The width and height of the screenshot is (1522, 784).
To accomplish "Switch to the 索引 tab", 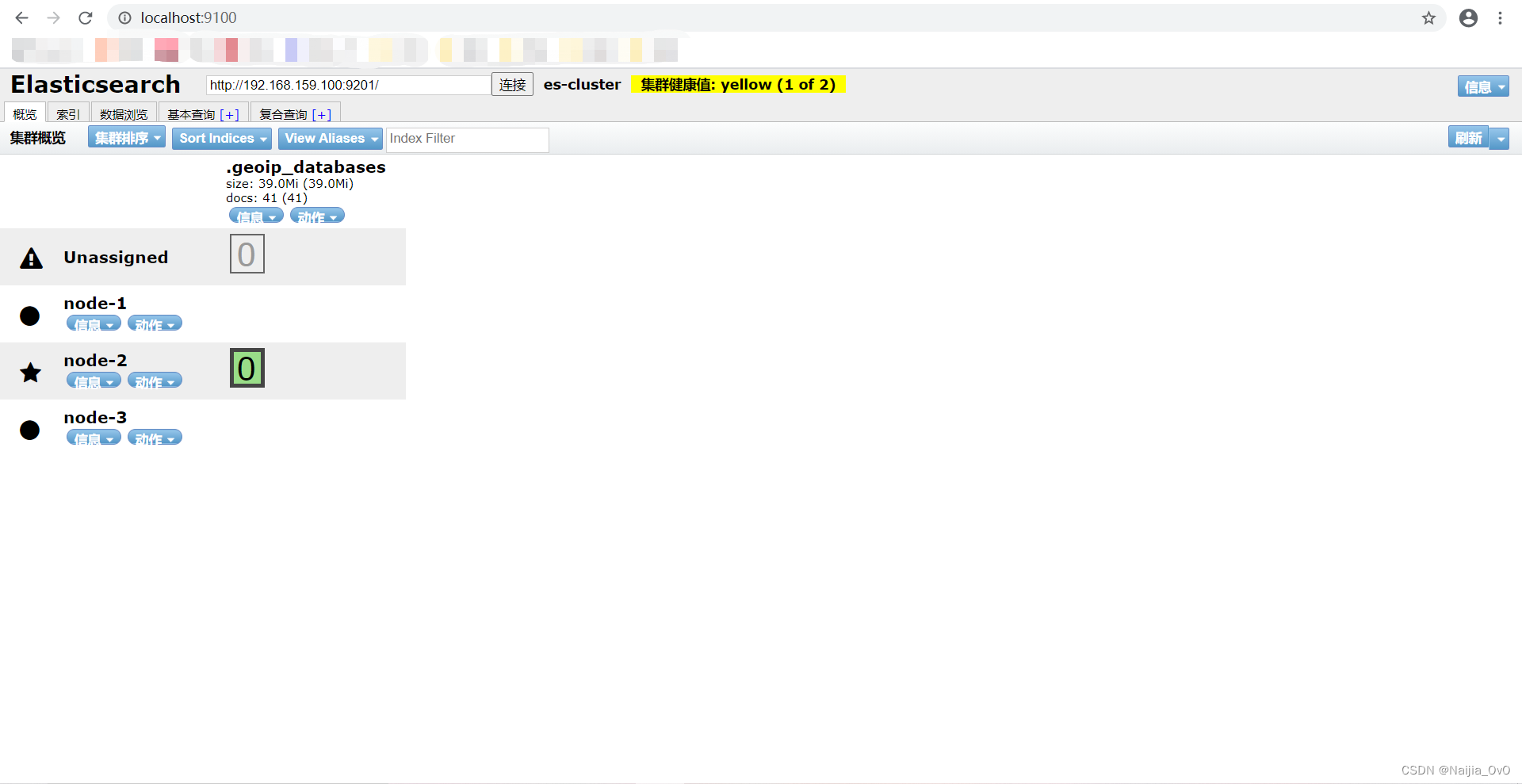I will pos(68,113).
